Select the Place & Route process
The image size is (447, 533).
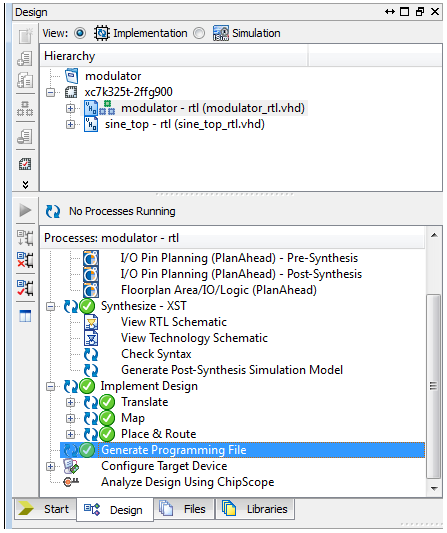(x=158, y=434)
